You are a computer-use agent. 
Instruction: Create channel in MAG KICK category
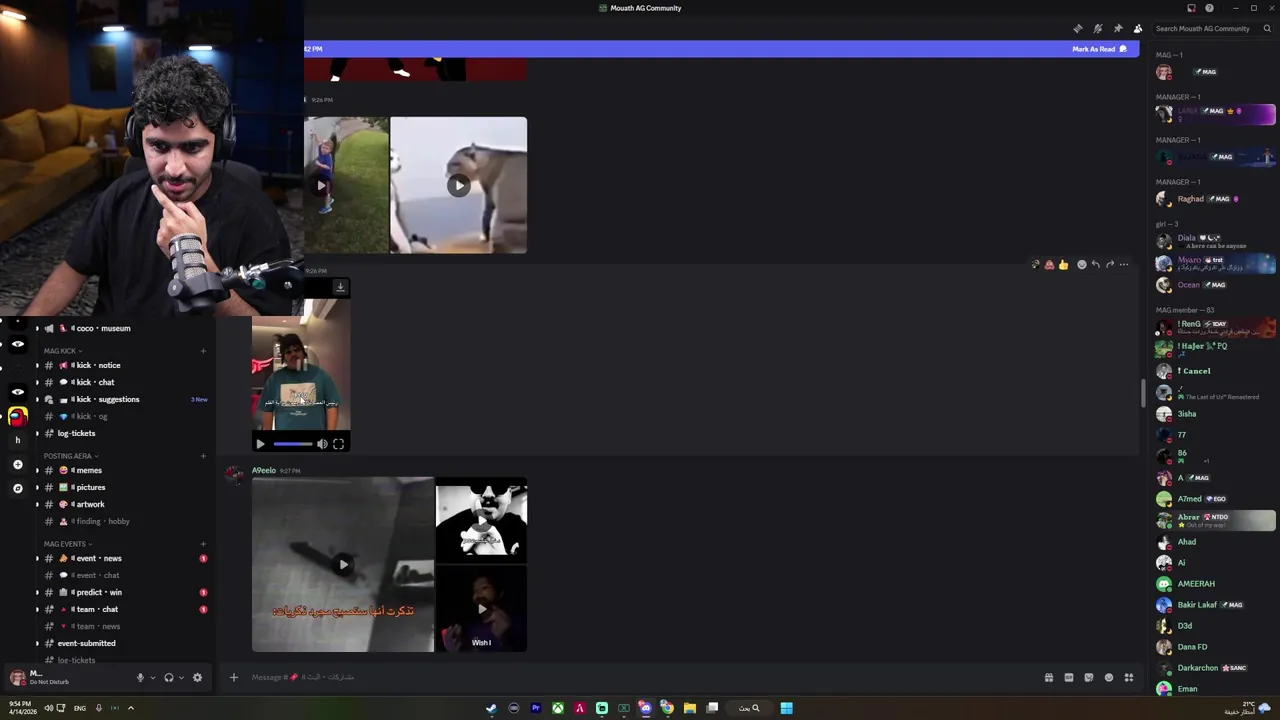[x=203, y=351]
